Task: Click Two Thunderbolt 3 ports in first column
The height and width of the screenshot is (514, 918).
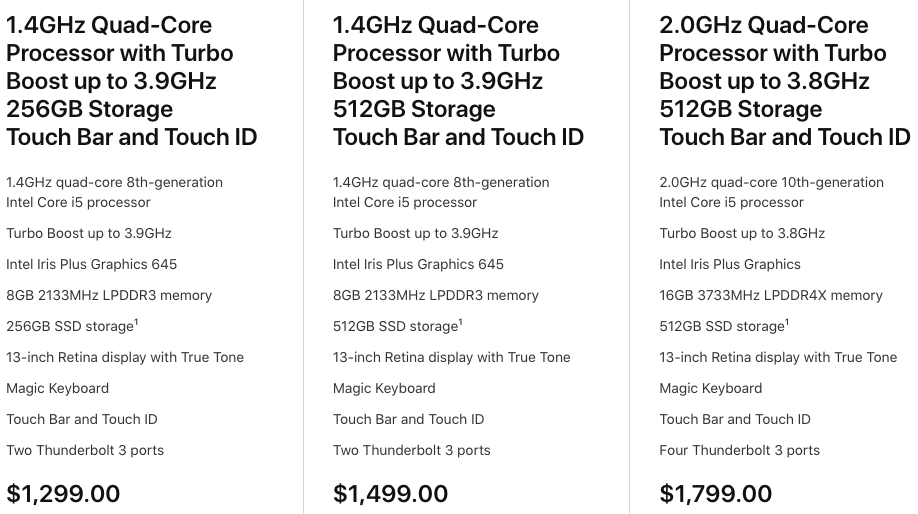Action: pyautogui.click(x=85, y=450)
